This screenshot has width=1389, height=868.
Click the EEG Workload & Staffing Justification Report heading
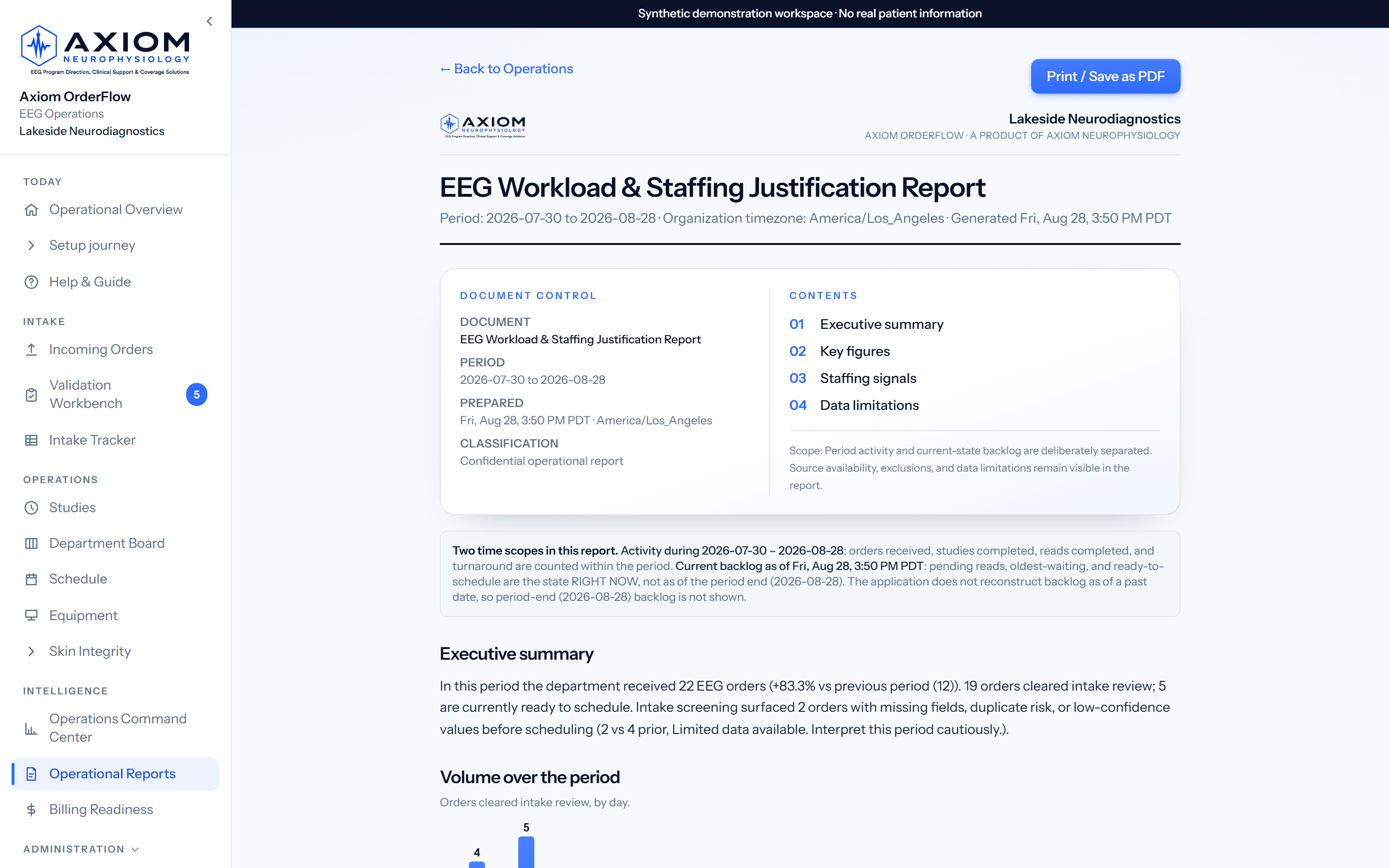coord(712,188)
